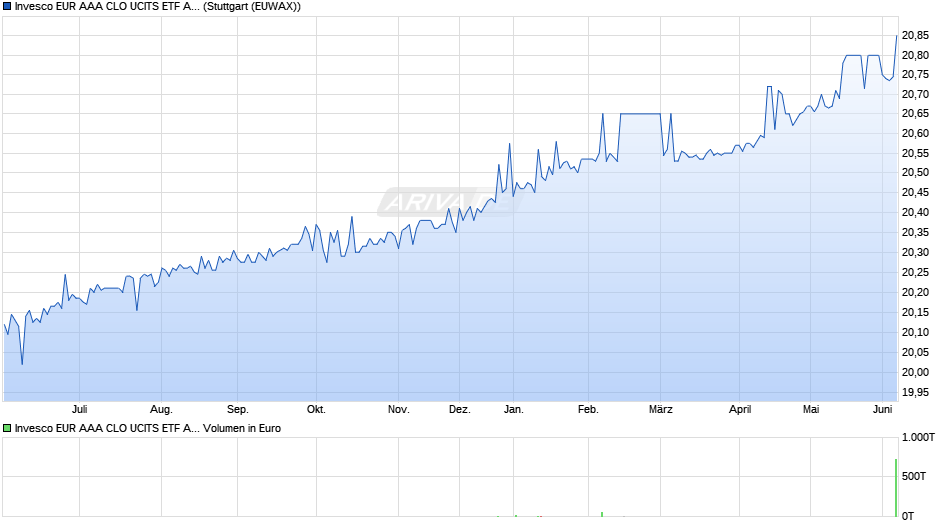
Task: Click the Sep. month axis label
Action: pyautogui.click(x=237, y=410)
